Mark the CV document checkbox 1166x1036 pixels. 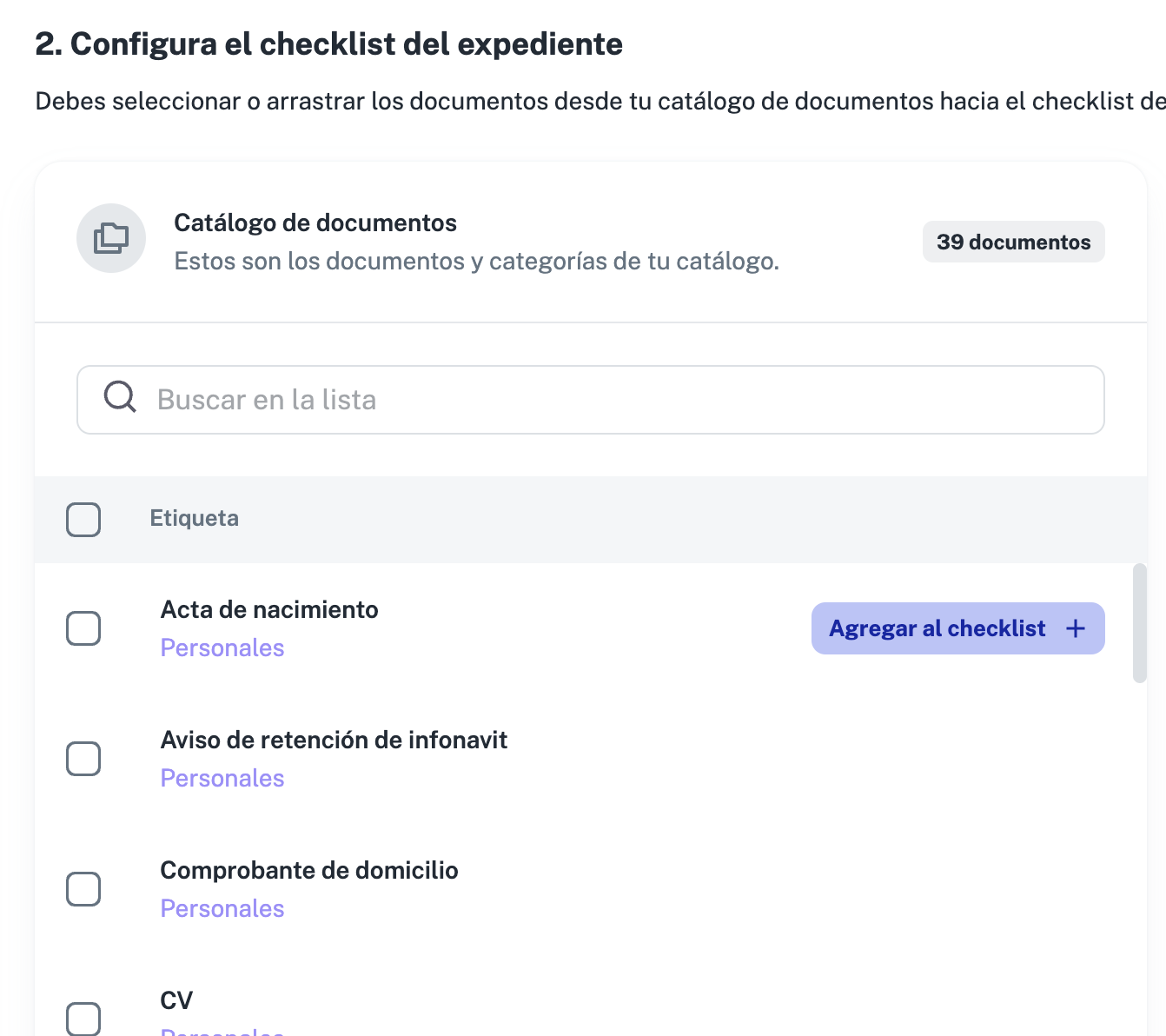point(83,1019)
